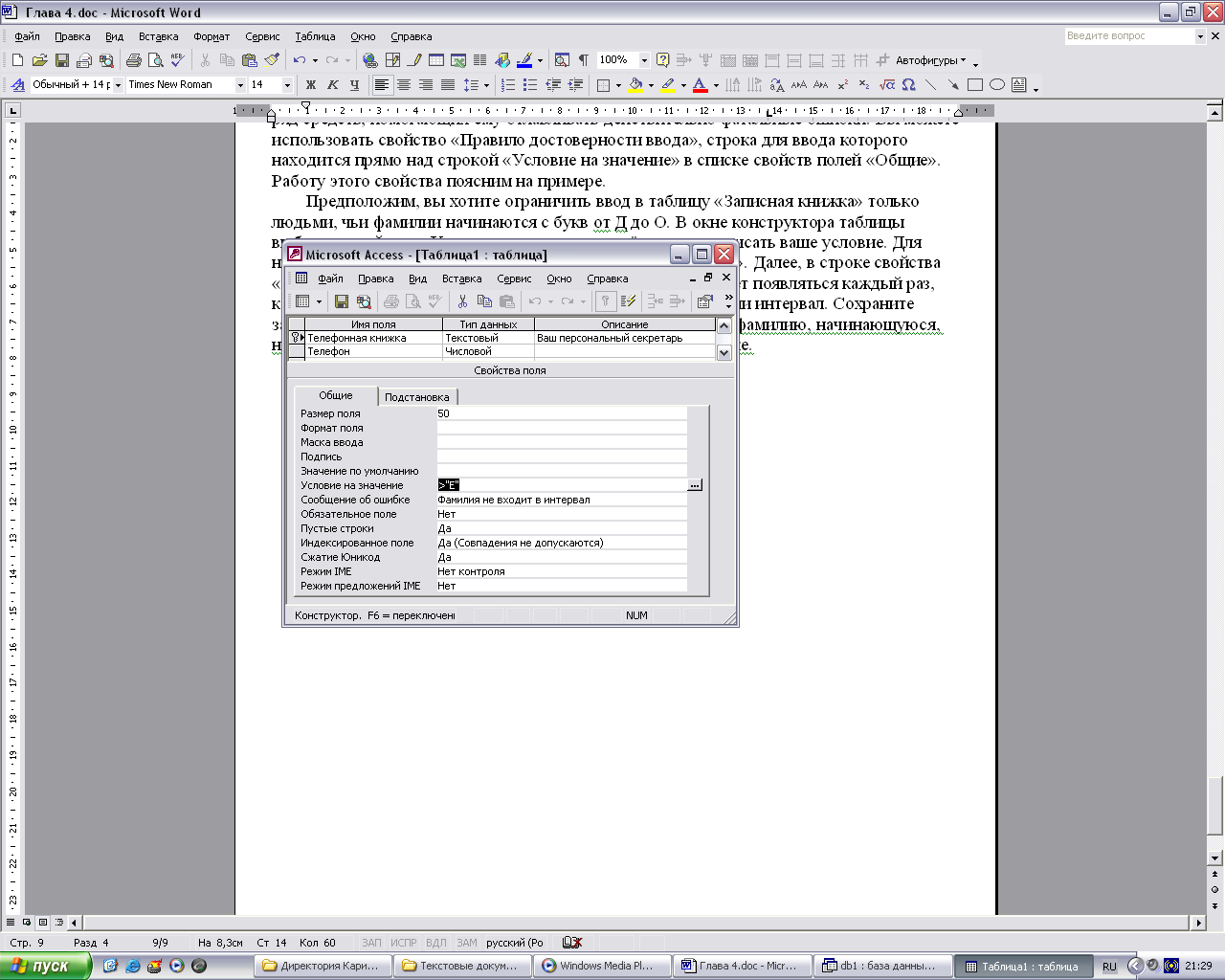Screen dimensions: 1225x980
Task: Insert an Excel worksheet into the document
Action: tap(458, 60)
